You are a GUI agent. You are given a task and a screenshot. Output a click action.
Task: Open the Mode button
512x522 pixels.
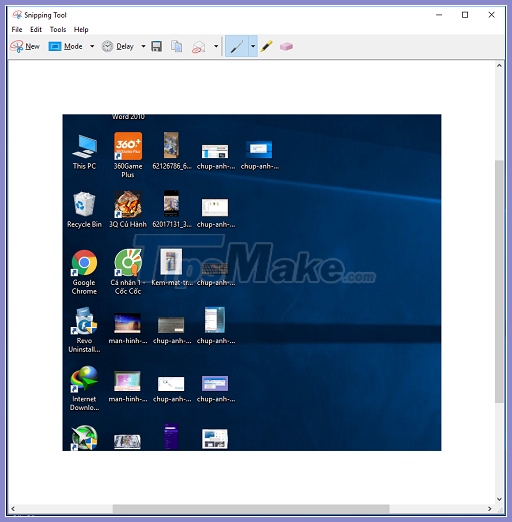[66, 46]
